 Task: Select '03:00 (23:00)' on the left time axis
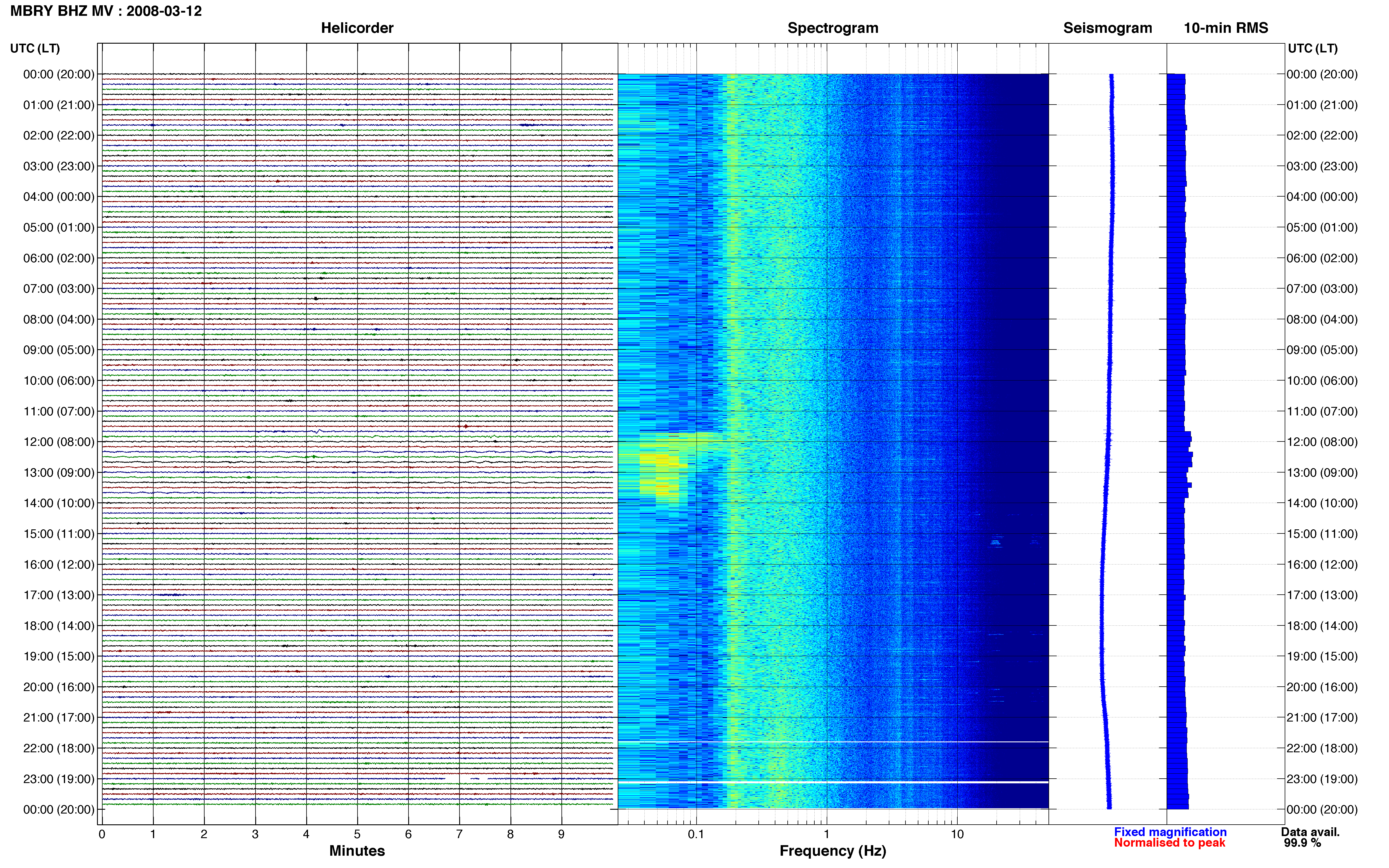59,166
